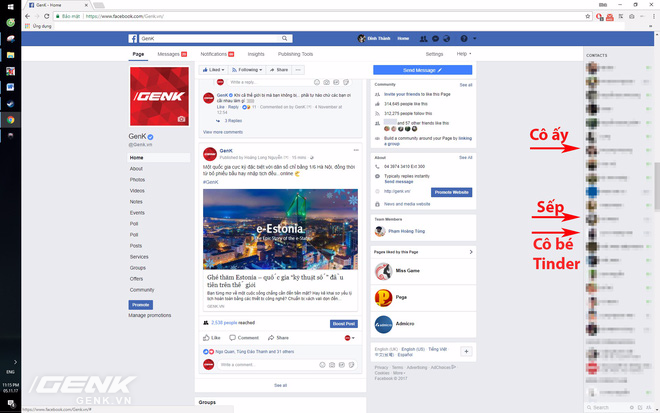Click sticker icon in the comment box

[351, 365]
